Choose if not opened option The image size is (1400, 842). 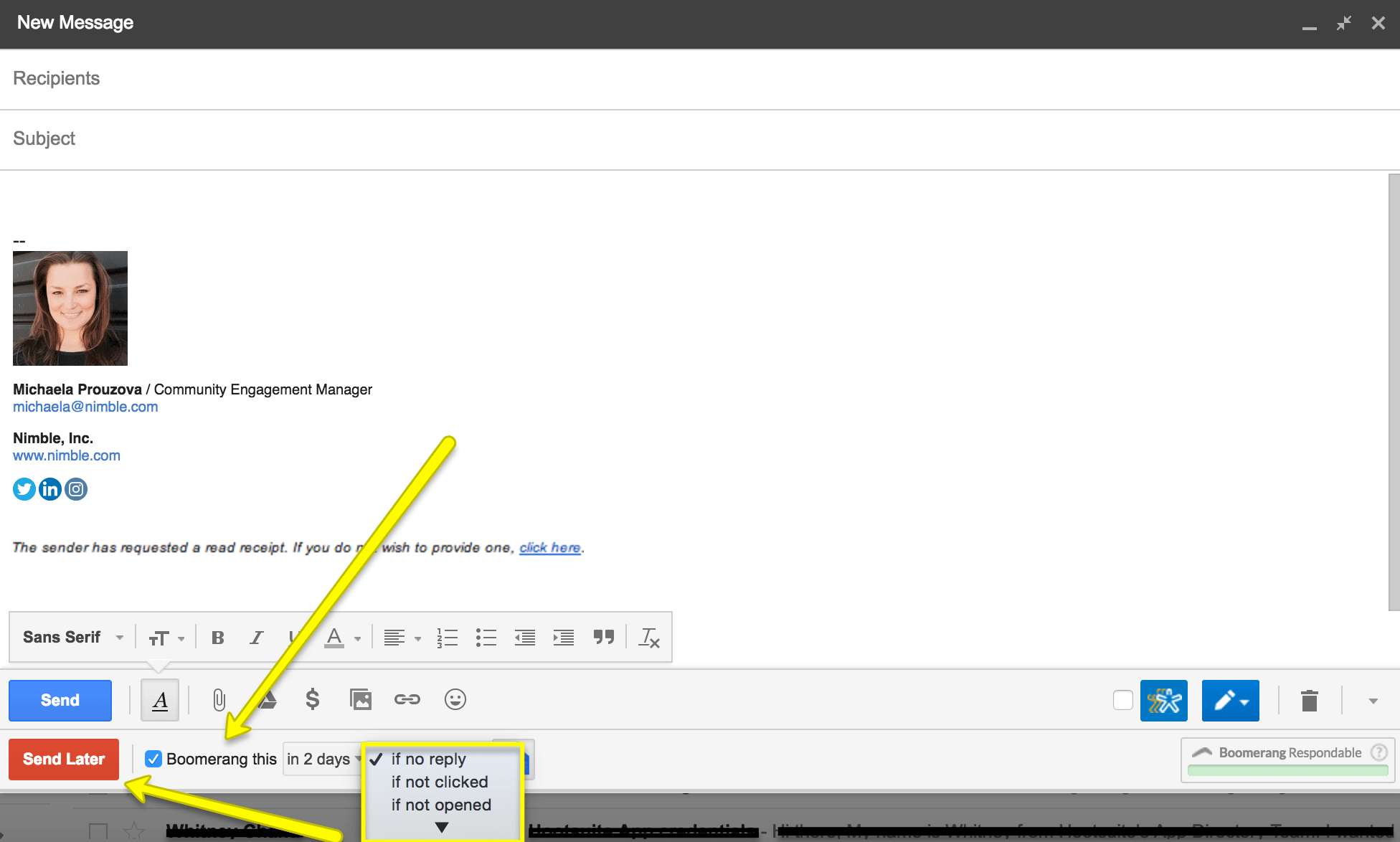[440, 805]
